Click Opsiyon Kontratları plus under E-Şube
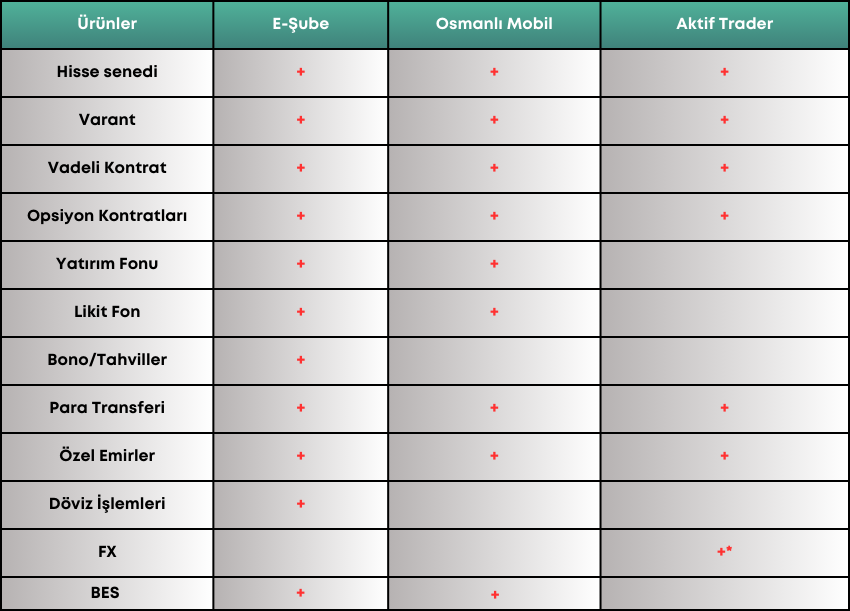Image resolution: width=850 pixels, height=611 pixels. point(301,216)
